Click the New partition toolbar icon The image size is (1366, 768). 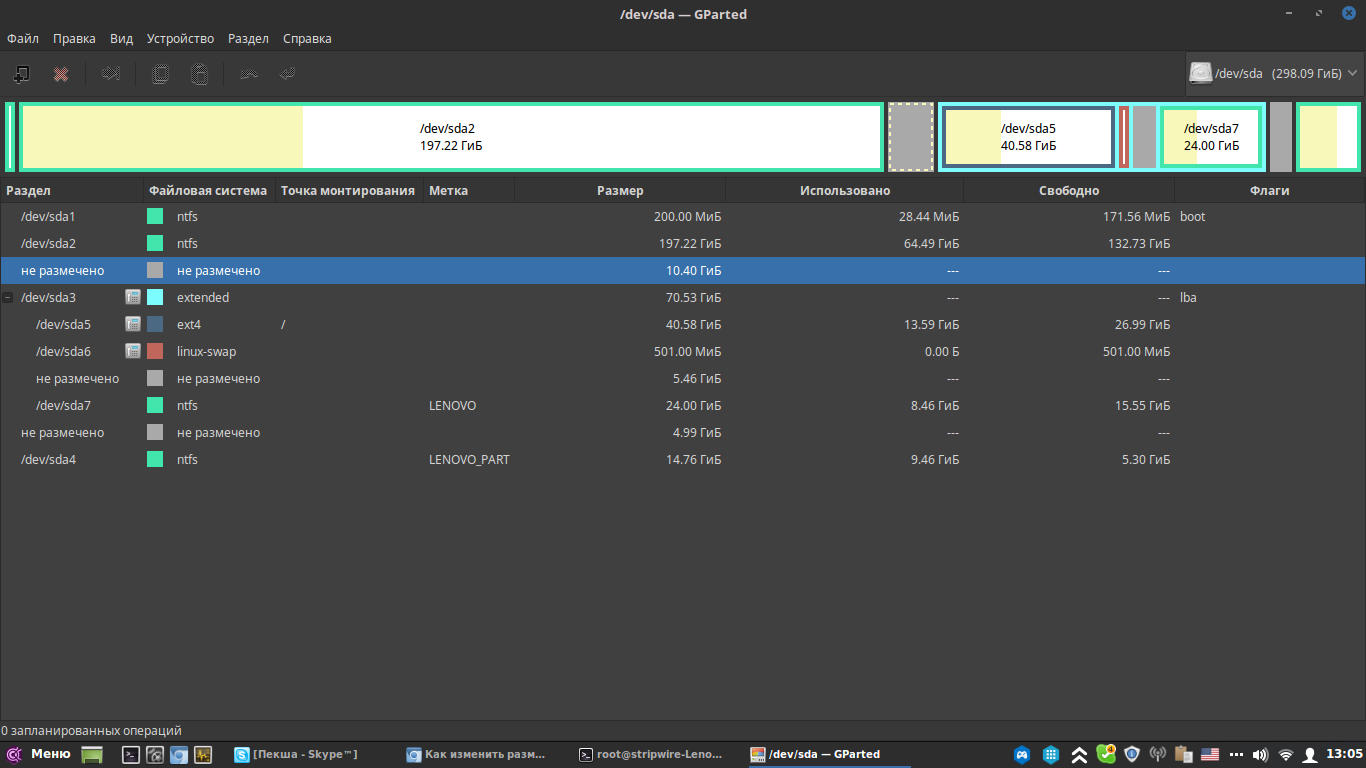pyautogui.click(x=21, y=74)
